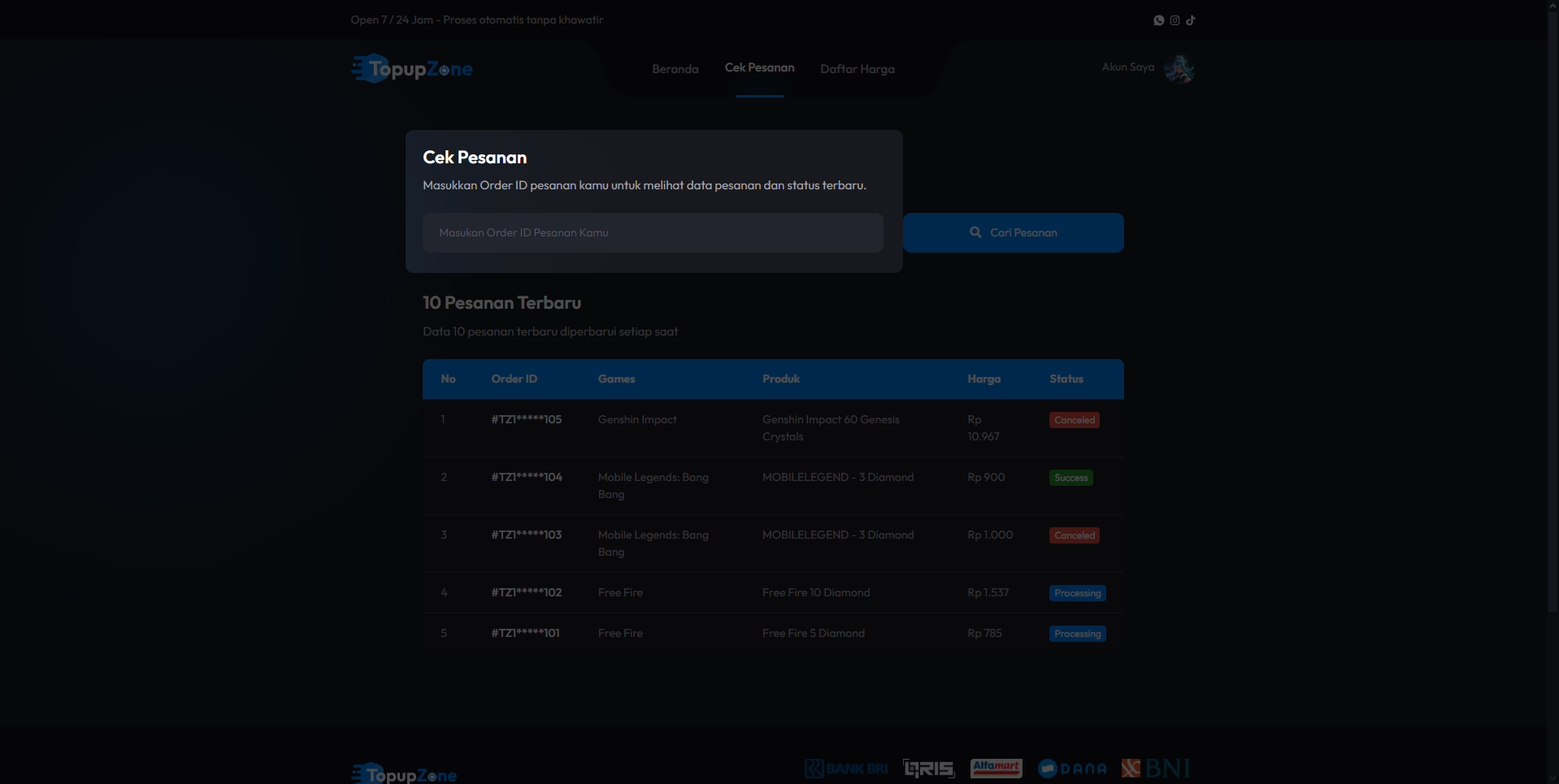Click the QRIS payment logo
Image resolution: width=1559 pixels, height=784 pixels.
pyautogui.click(x=929, y=769)
